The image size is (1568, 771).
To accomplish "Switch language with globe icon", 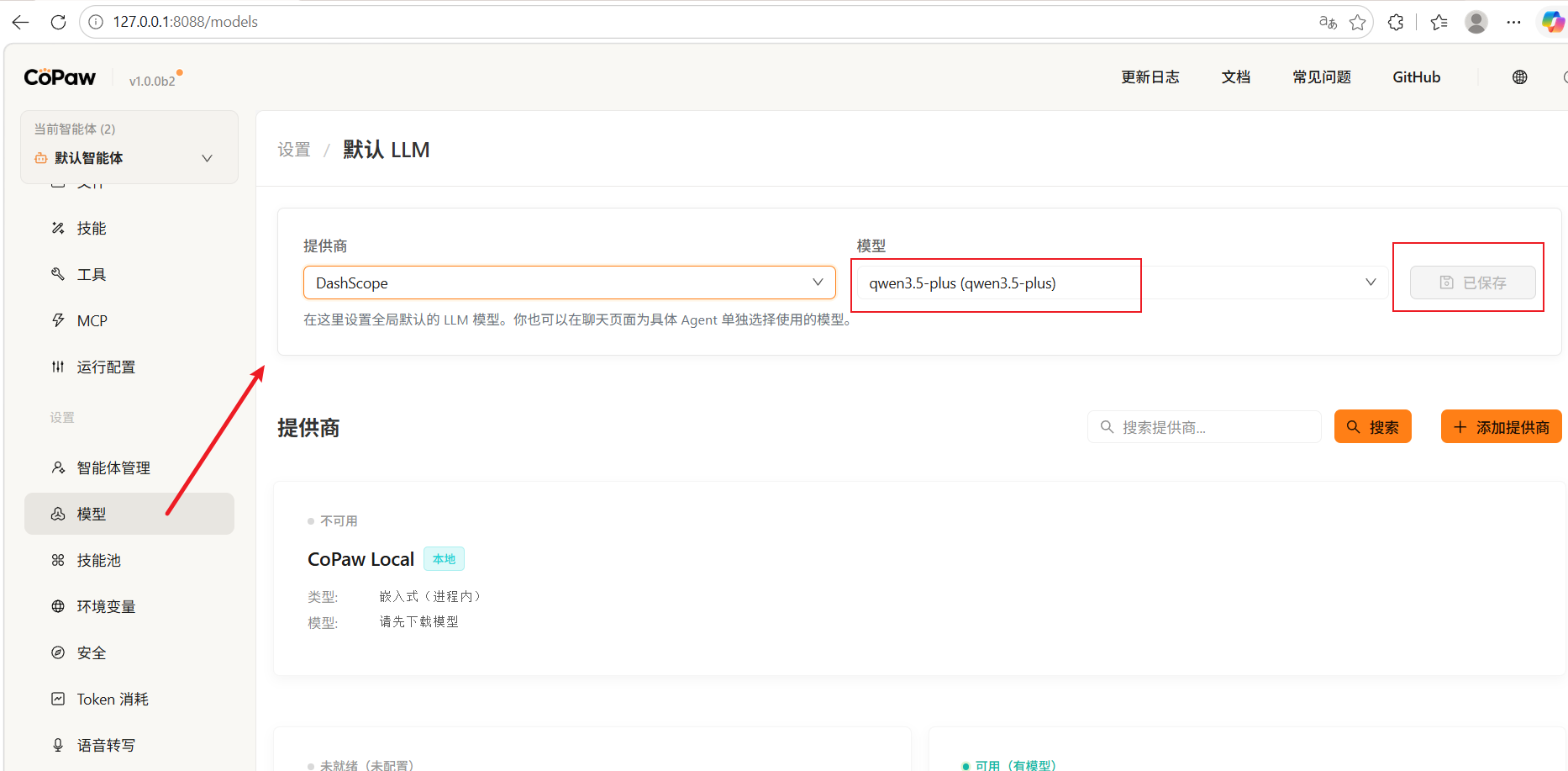I will (x=1519, y=77).
